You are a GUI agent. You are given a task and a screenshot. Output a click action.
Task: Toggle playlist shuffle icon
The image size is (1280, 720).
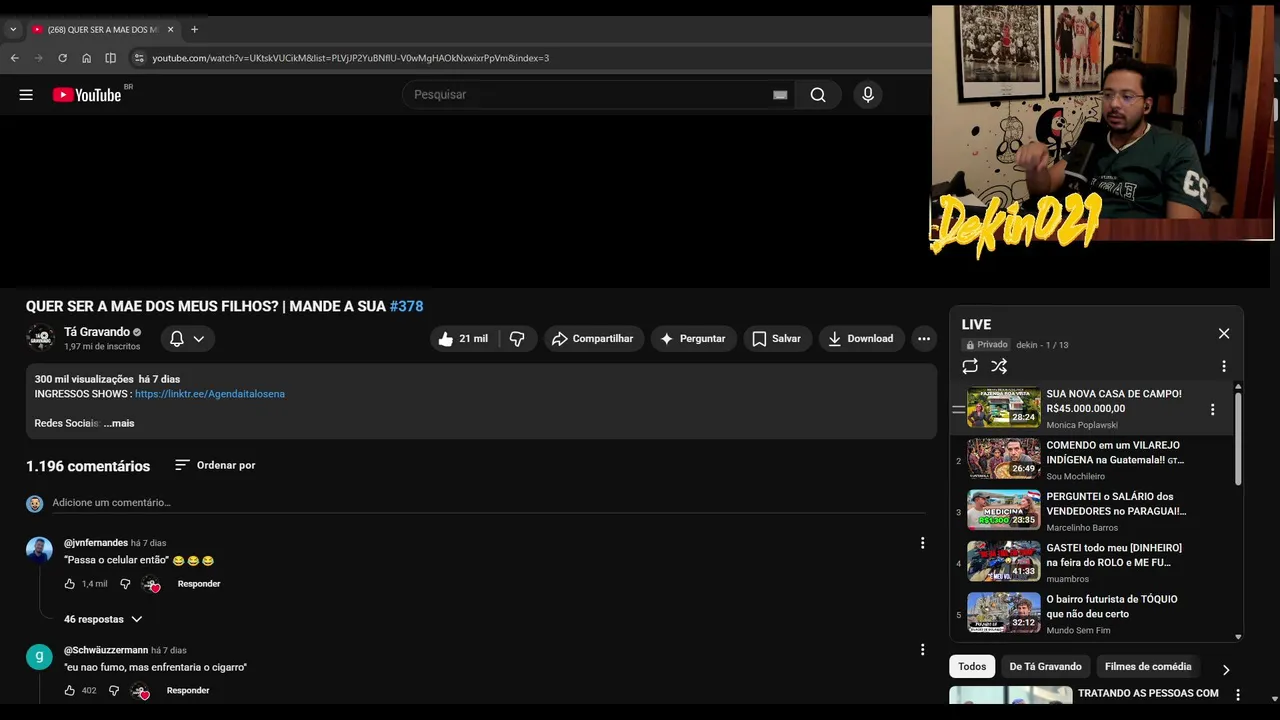[x=999, y=367]
